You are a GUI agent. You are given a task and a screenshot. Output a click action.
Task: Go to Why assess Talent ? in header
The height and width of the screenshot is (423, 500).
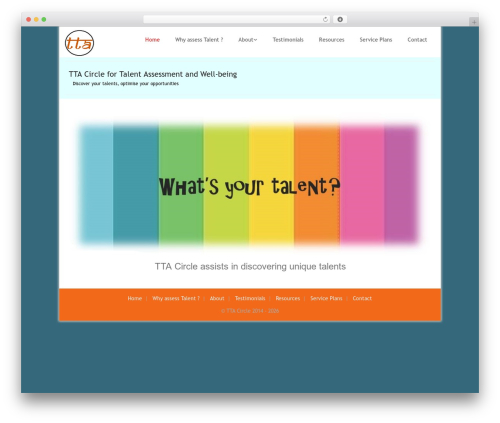click(x=199, y=40)
